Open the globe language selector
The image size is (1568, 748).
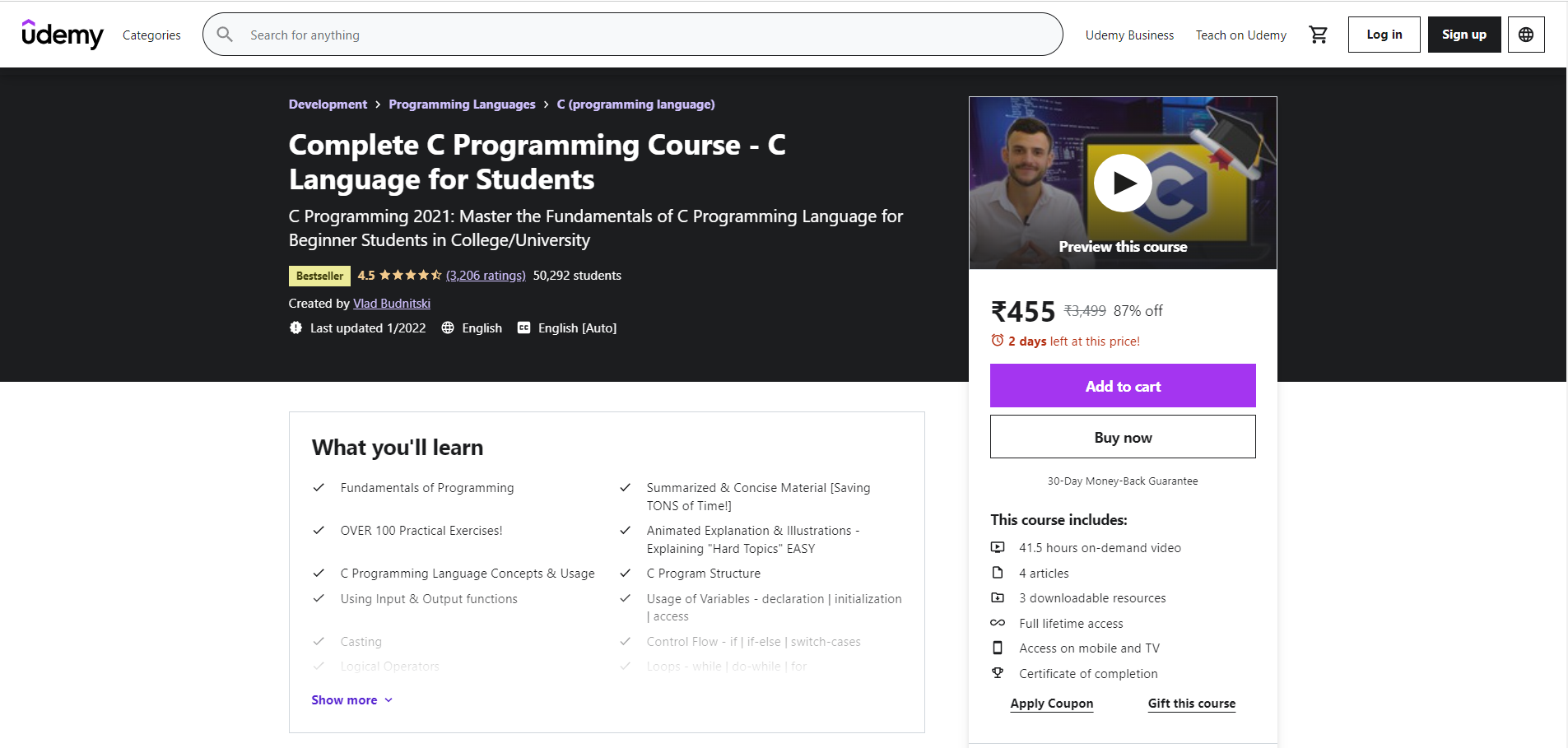coord(1526,35)
